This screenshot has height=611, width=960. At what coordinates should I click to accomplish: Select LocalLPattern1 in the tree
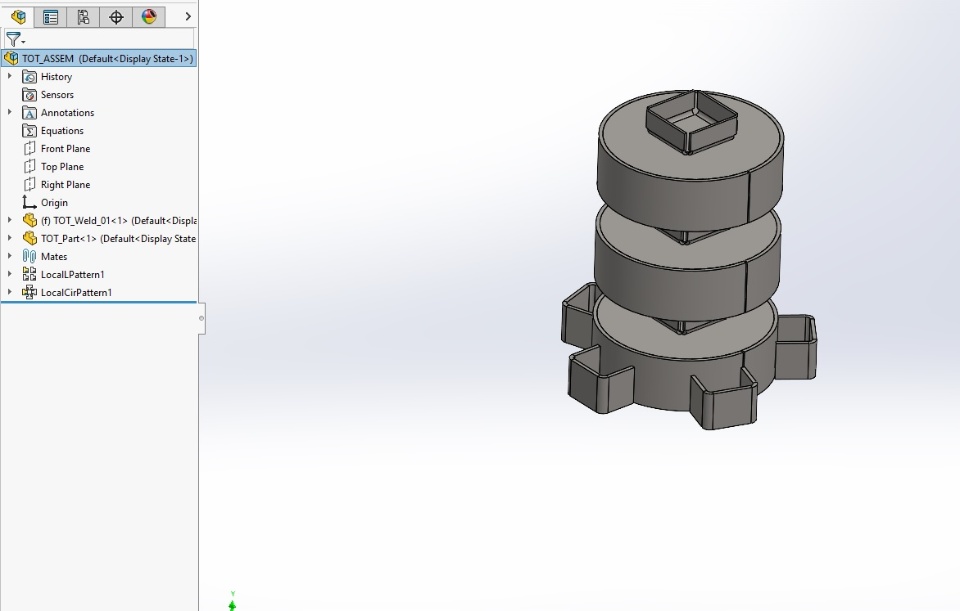72,274
